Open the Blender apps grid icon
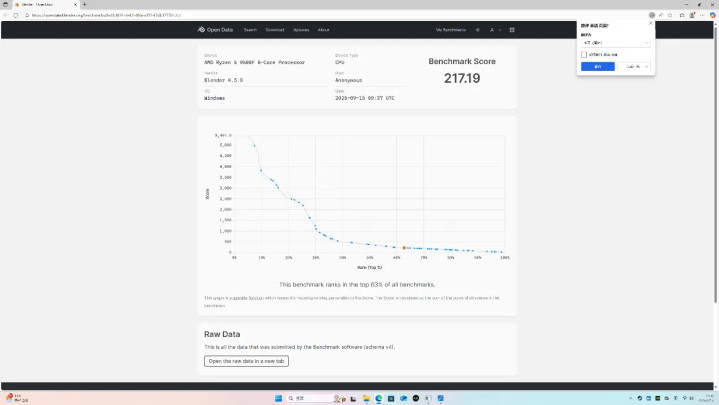The height and width of the screenshot is (405, 719). (512, 30)
